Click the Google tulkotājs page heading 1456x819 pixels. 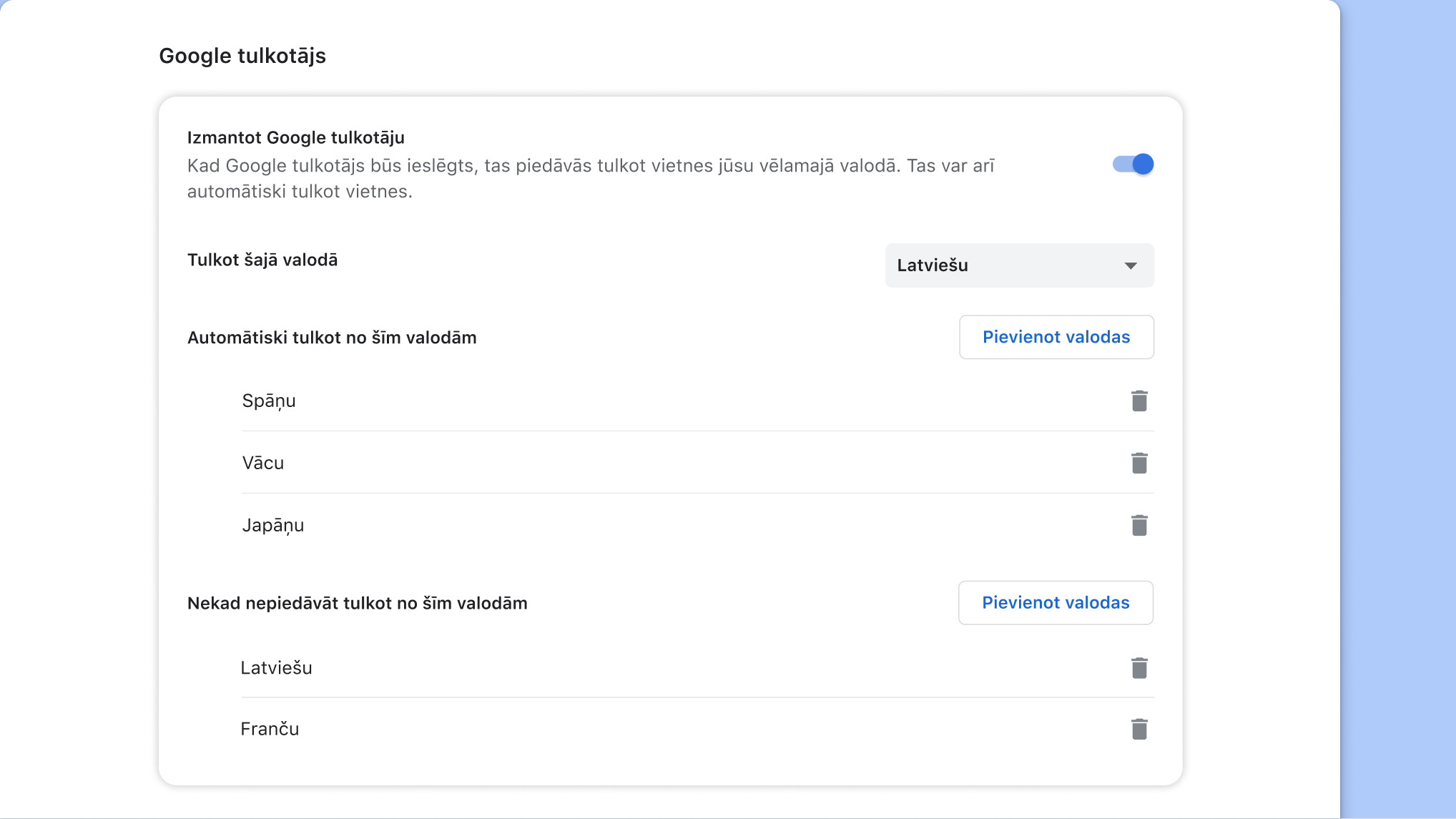[242, 56]
